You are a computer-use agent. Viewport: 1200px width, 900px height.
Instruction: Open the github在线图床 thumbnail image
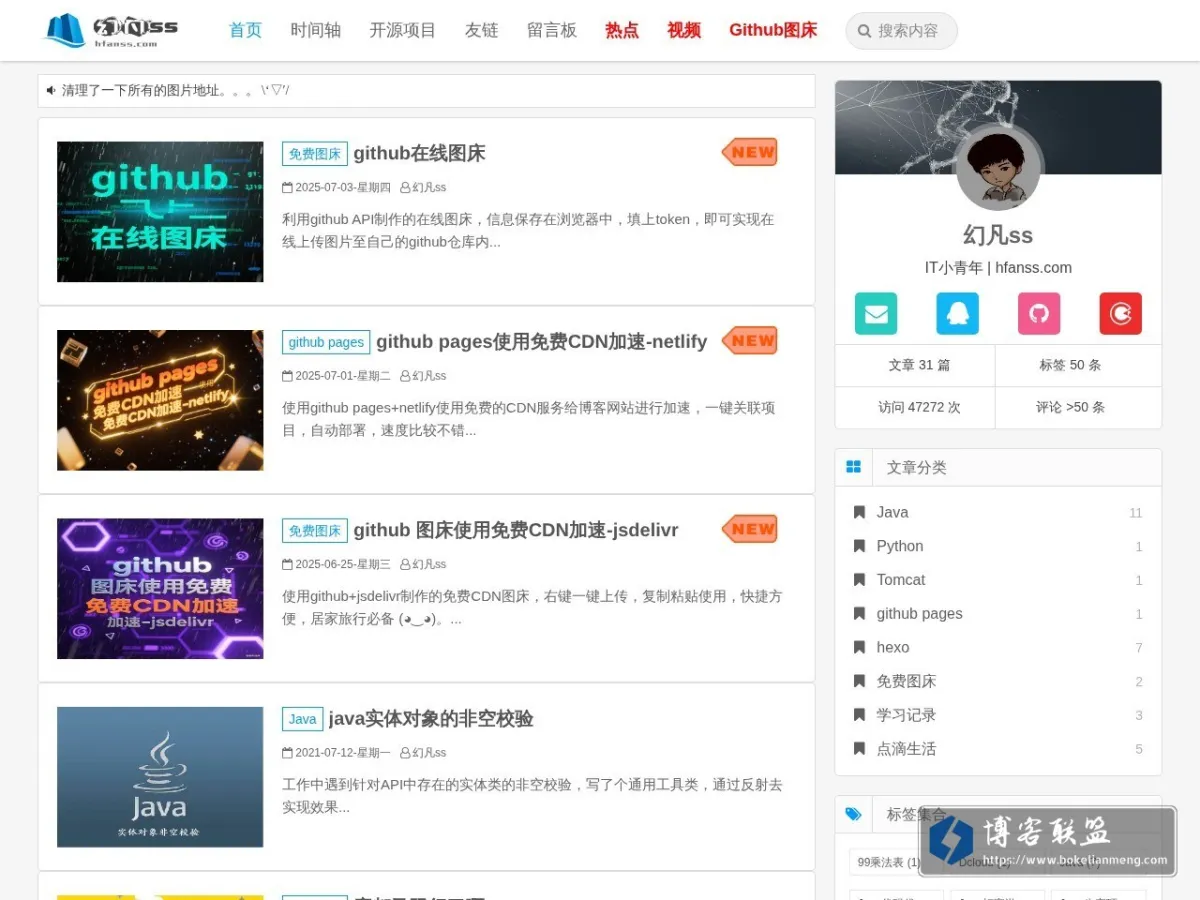160,211
